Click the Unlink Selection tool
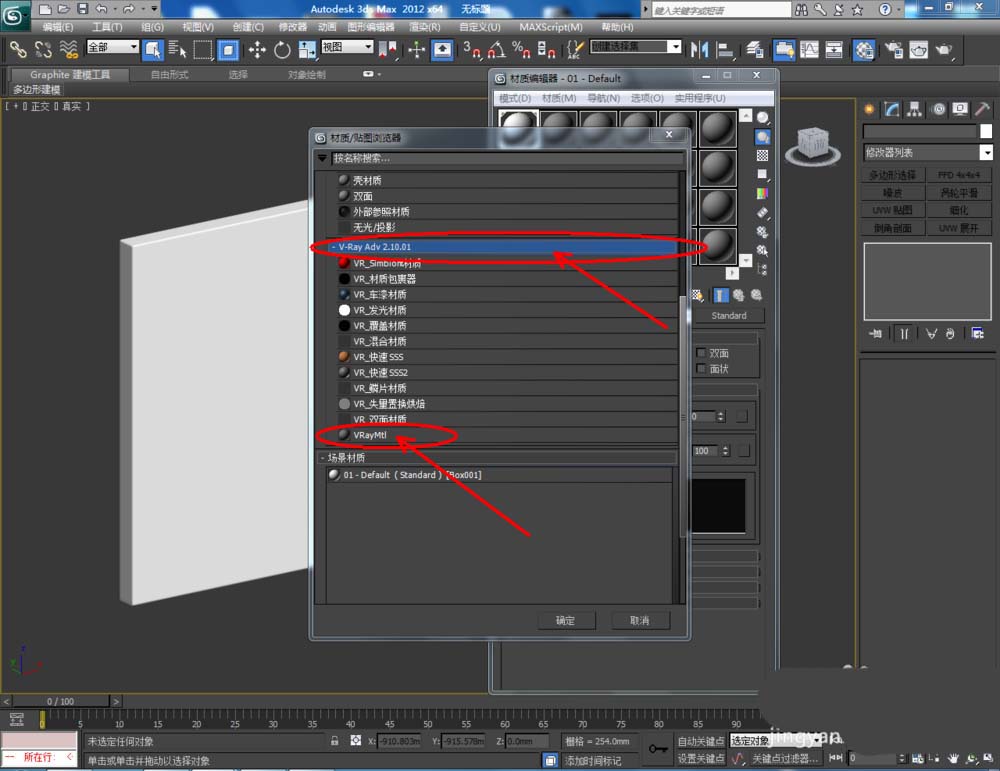The height and width of the screenshot is (771, 1000). point(43,50)
